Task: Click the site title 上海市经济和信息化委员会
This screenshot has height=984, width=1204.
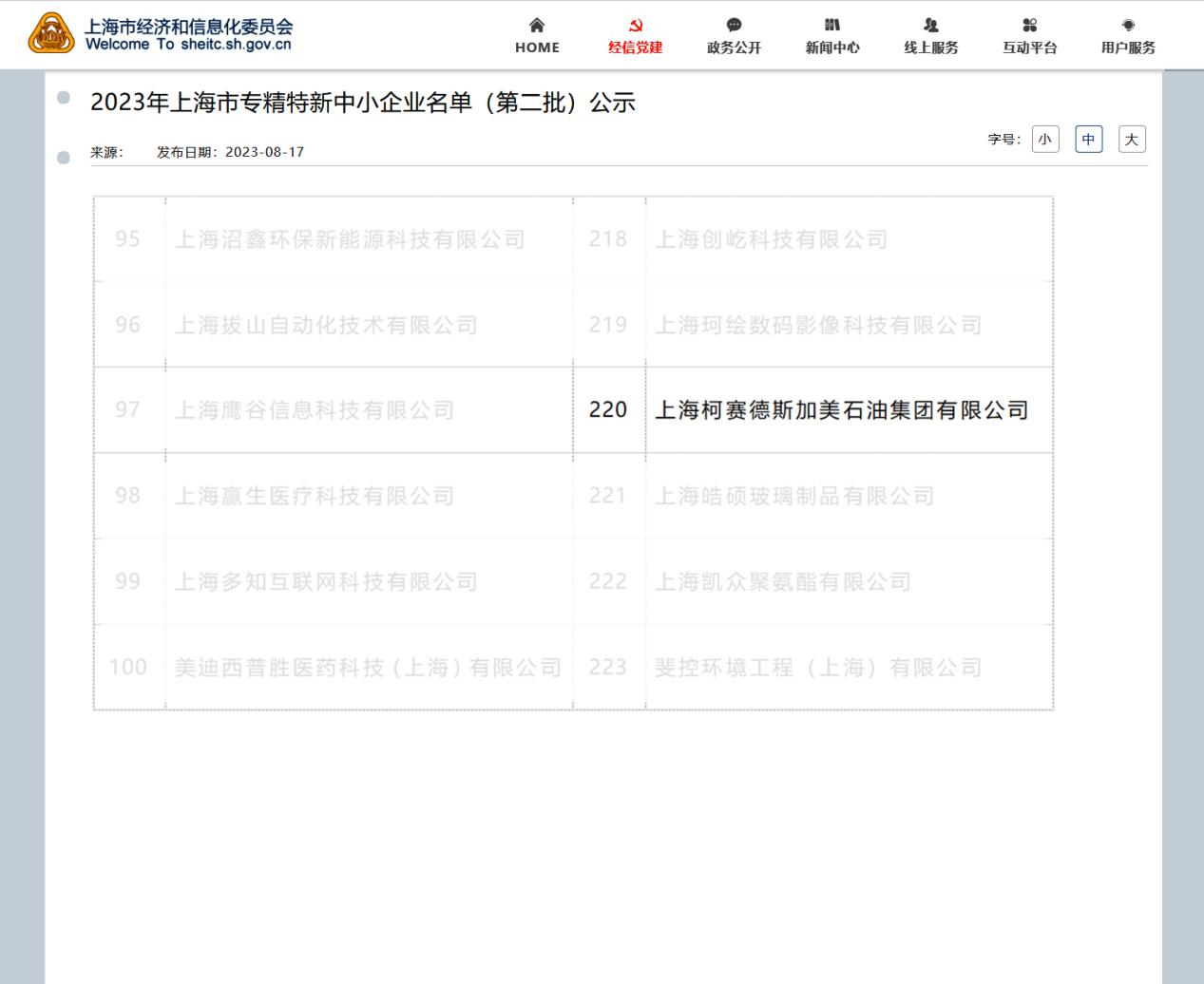Action: point(188,27)
